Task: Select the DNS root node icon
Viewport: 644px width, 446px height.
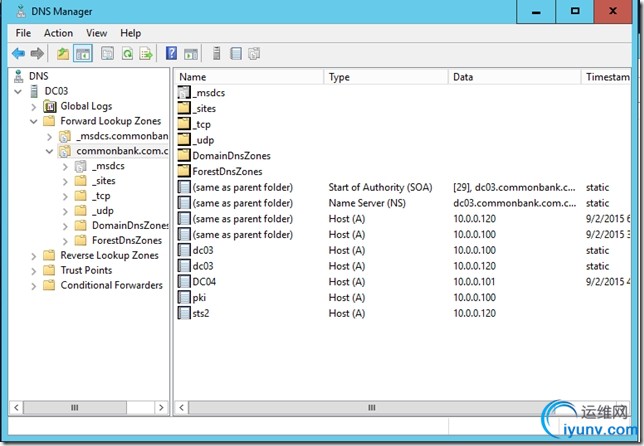Action: coord(19,76)
